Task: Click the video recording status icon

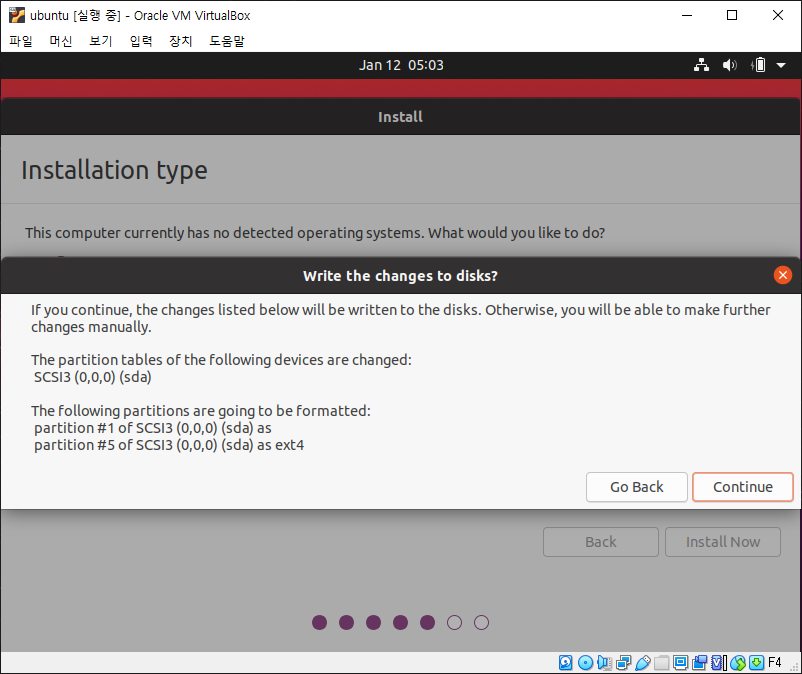Action: [x=699, y=663]
